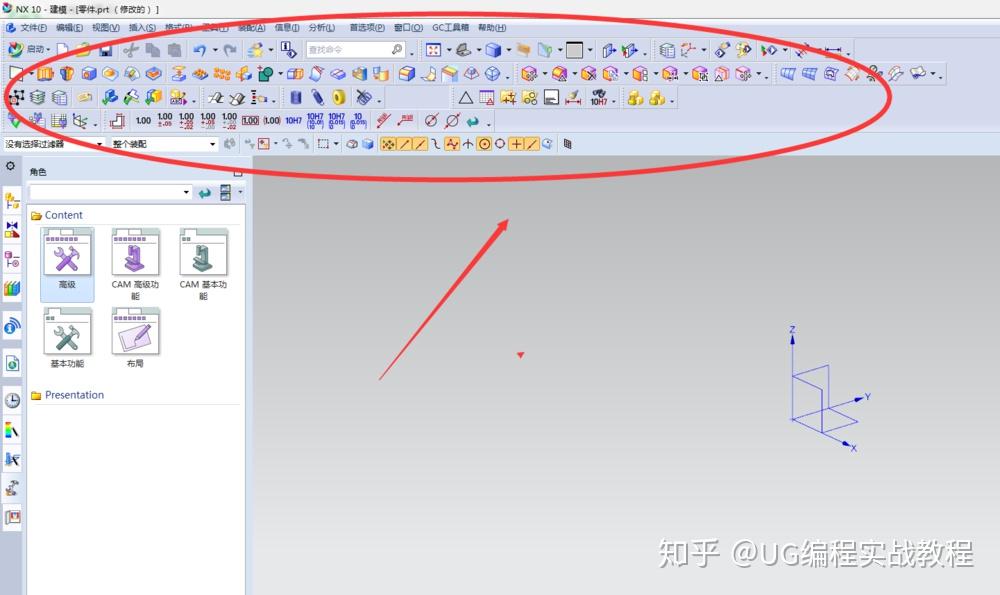This screenshot has height=595, width=1000.
Task: Toggle enable snap points icon
Action: [388, 144]
